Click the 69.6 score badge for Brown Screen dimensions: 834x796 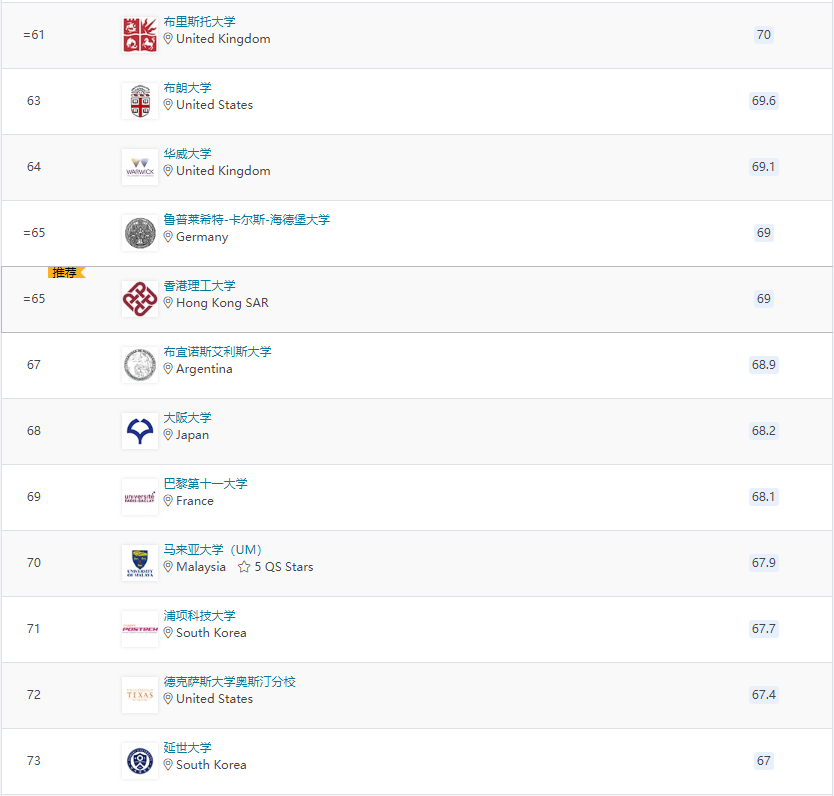click(x=764, y=101)
